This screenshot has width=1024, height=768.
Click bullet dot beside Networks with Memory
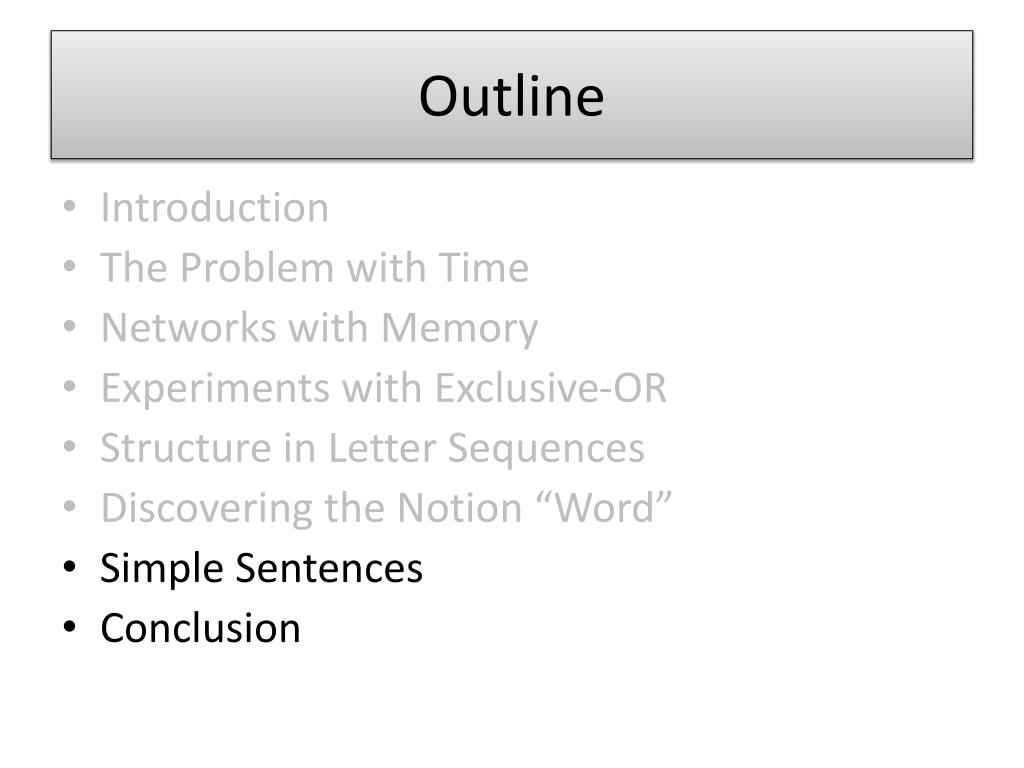(70, 327)
